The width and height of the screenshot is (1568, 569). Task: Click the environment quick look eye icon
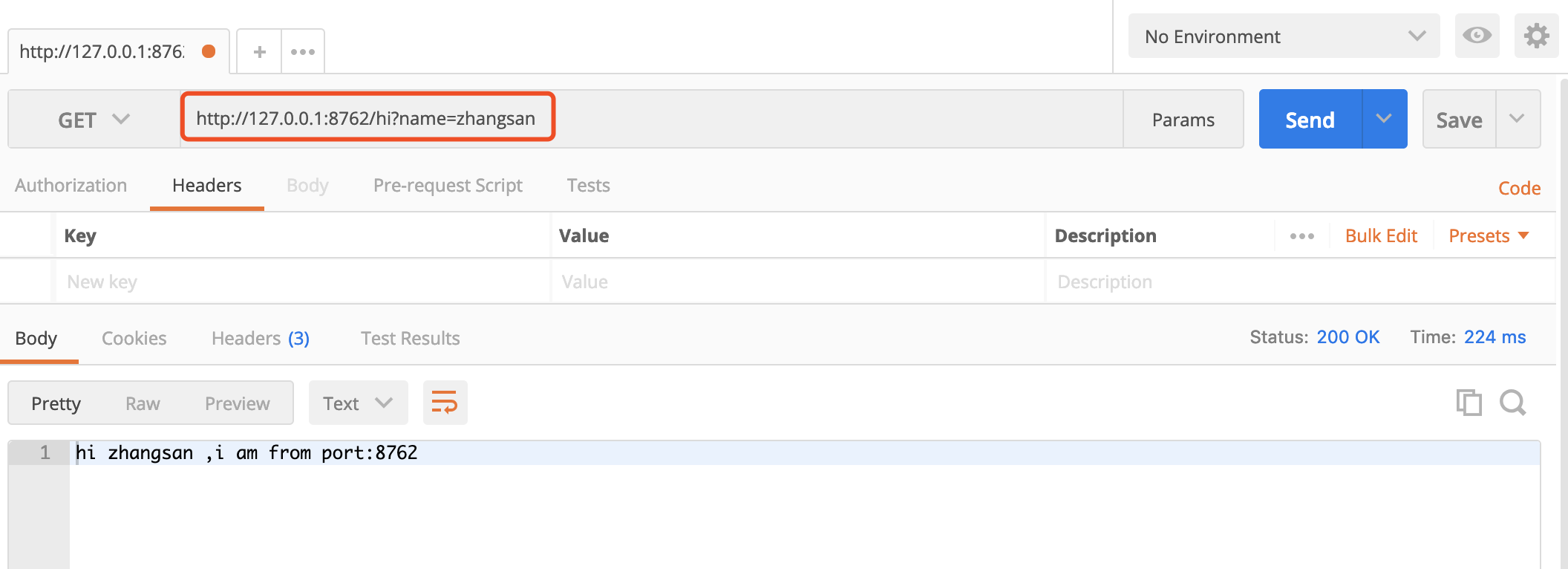point(1477,36)
